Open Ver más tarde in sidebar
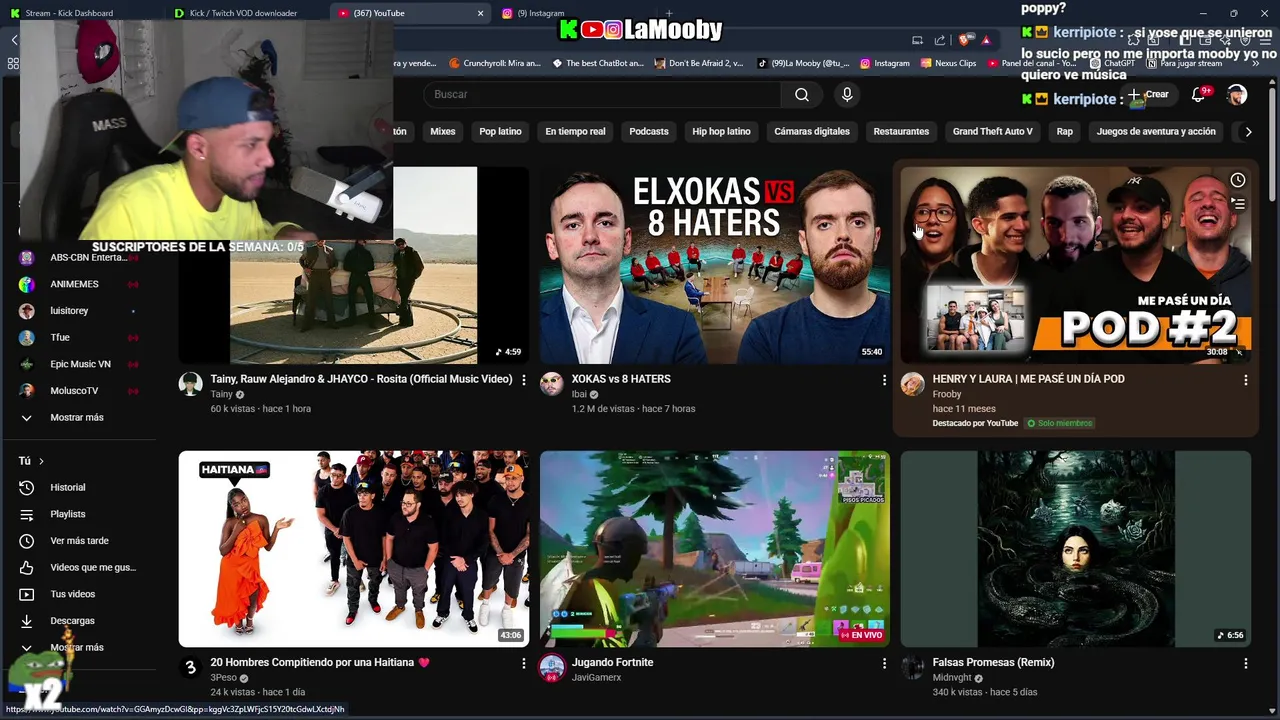This screenshot has width=1280, height=720. click(78, 541)
